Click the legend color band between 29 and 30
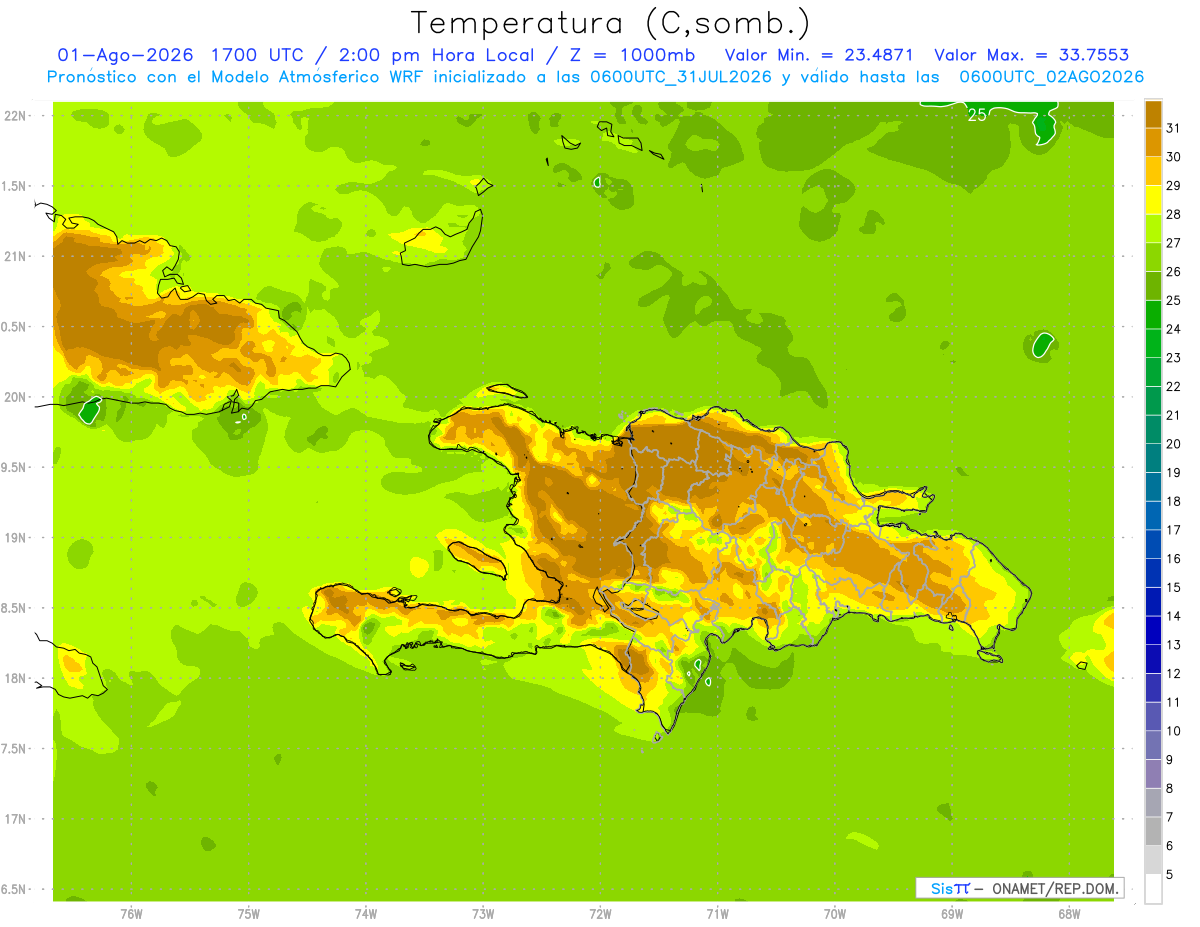The image size is (1200, 927). 1153,172
